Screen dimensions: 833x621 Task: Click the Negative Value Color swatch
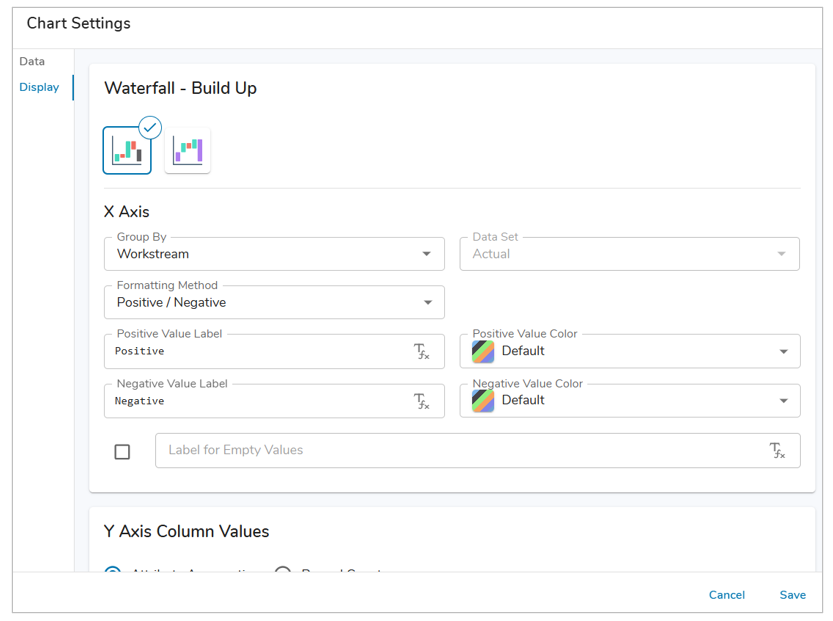click(483, 400)
